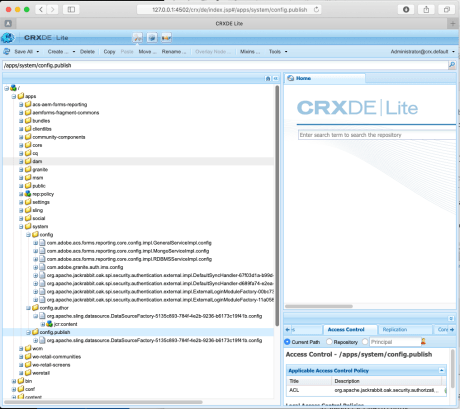Open the Create dropdown arrow
The image size is (460, 409).
point(74,52)
